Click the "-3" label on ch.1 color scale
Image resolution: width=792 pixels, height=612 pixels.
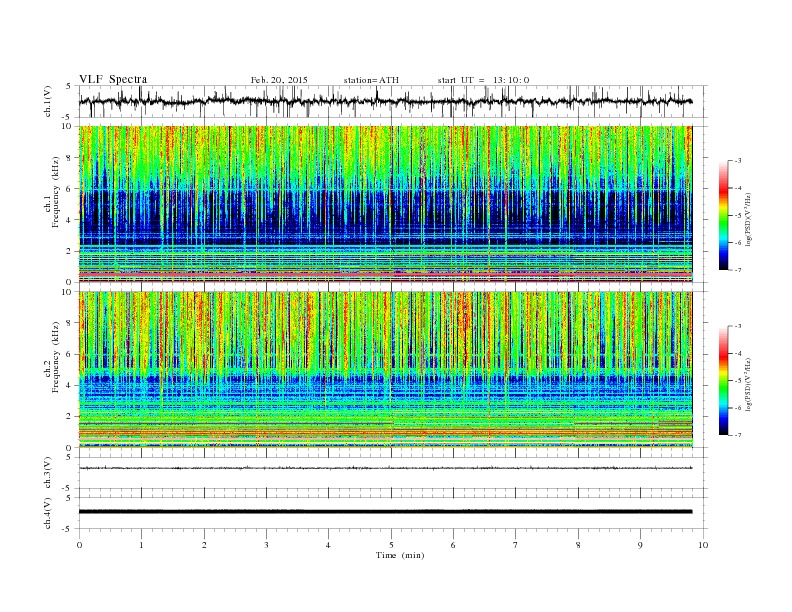(x=738, y=161)
